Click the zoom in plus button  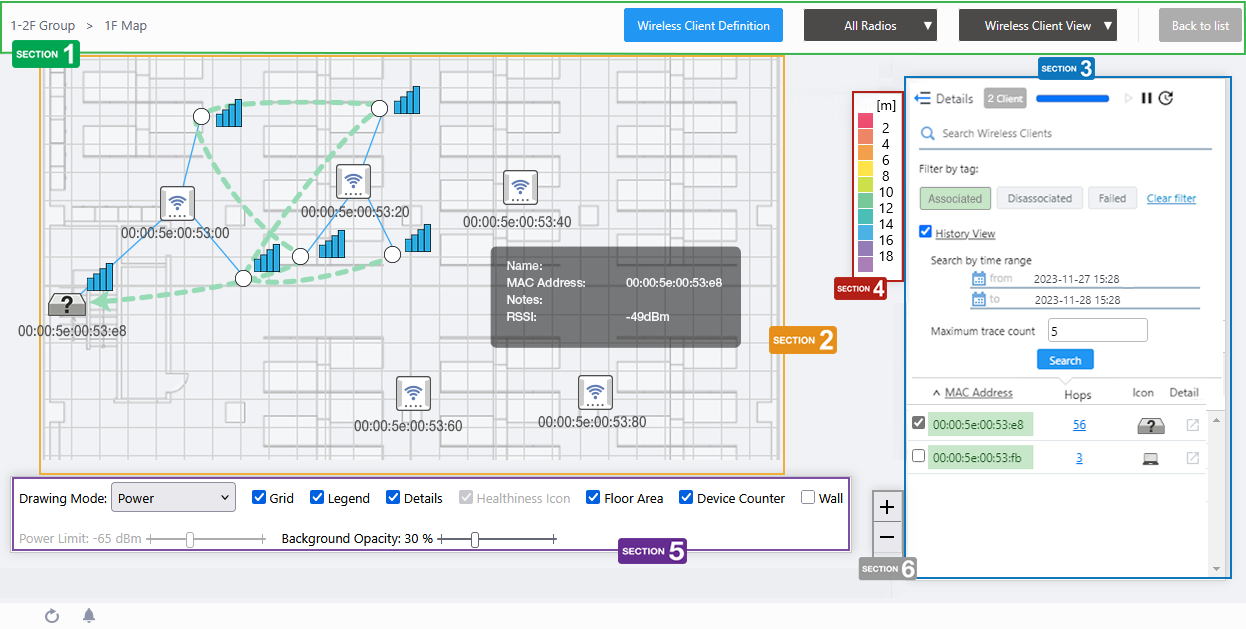[x=887, y=507]
